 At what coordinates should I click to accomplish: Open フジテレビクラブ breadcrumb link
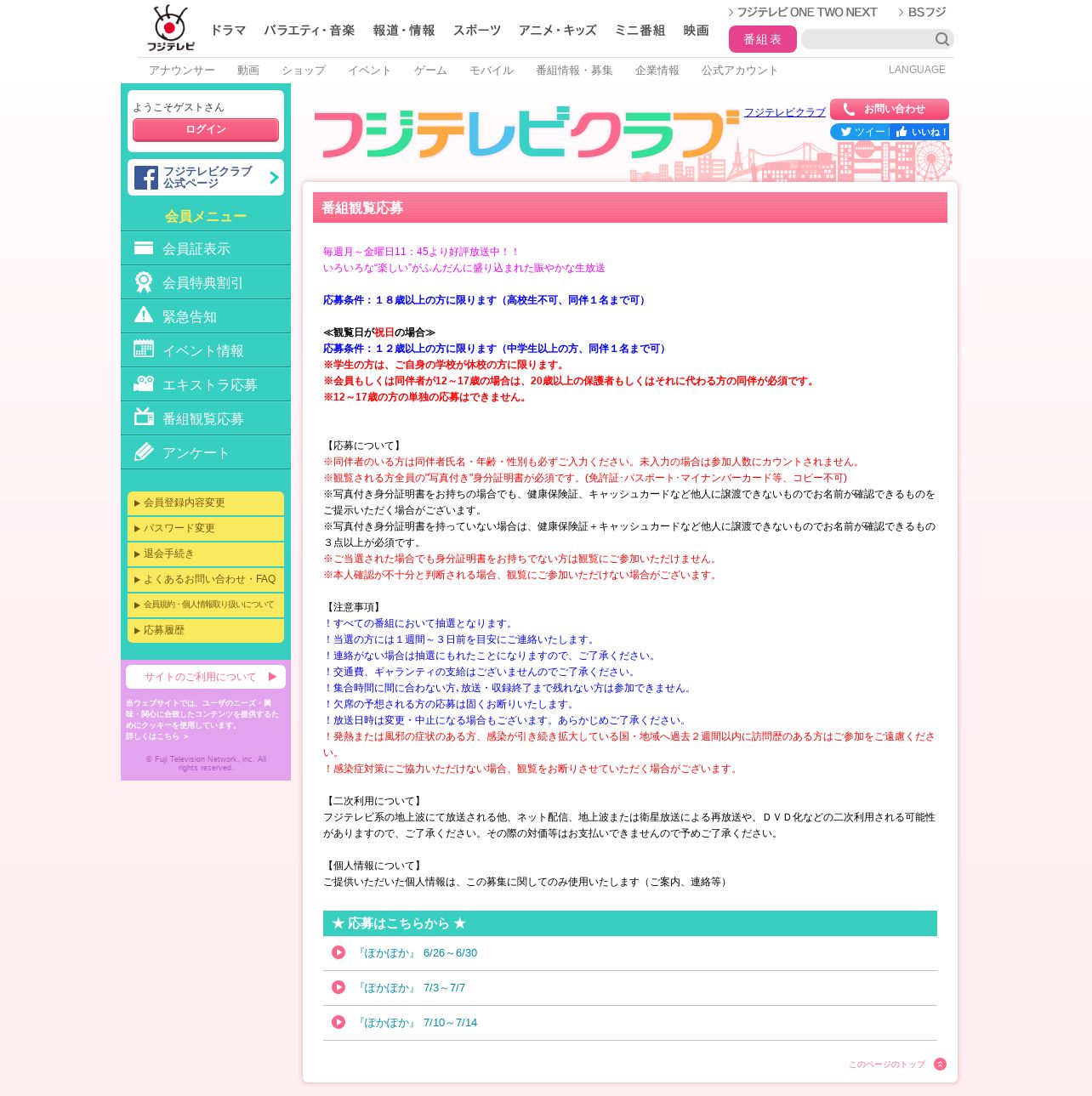coord(785,112)
